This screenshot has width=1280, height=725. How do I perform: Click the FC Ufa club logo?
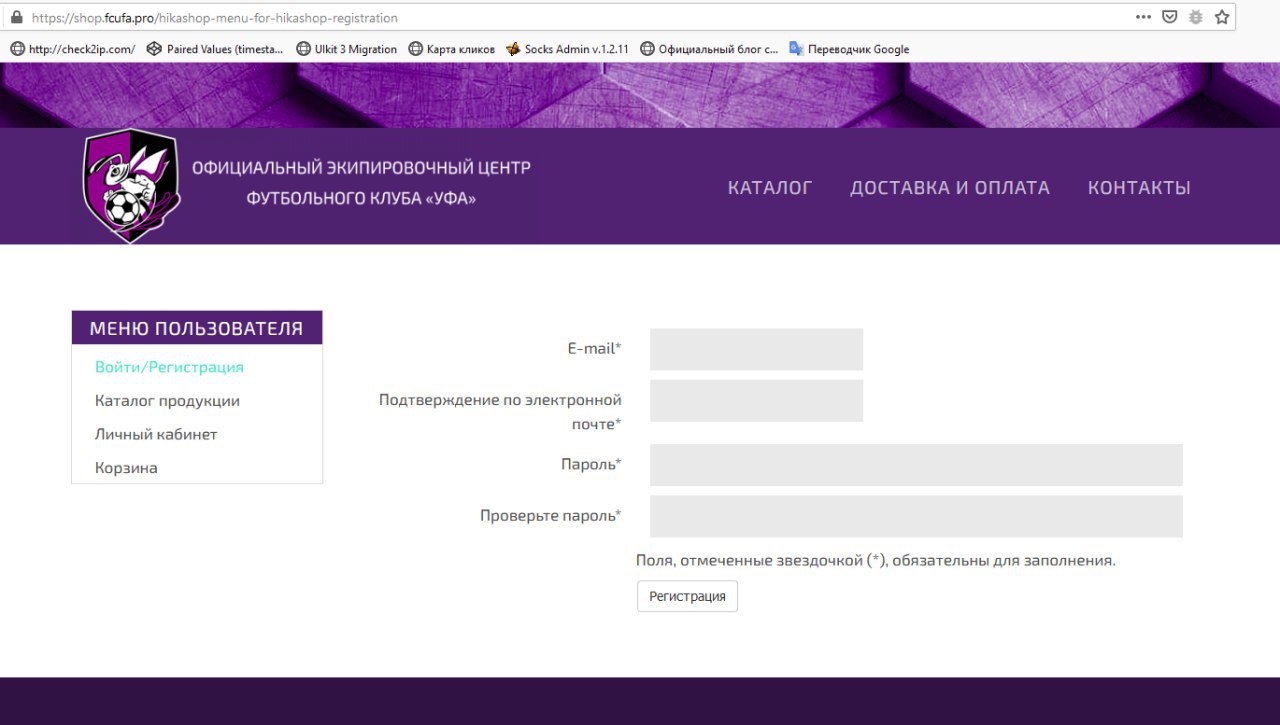[131, 187]
